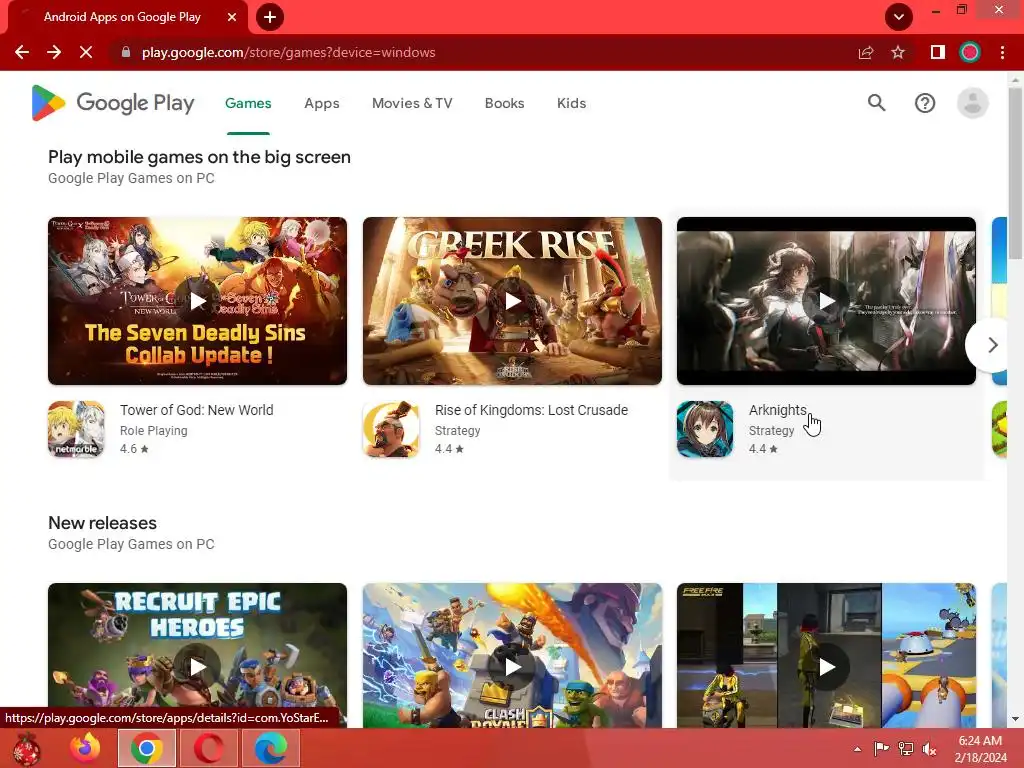Click the Role Playing genre under Tower of God
The width and height of the screenshot is (1024, 768).
tap(153, 431)
